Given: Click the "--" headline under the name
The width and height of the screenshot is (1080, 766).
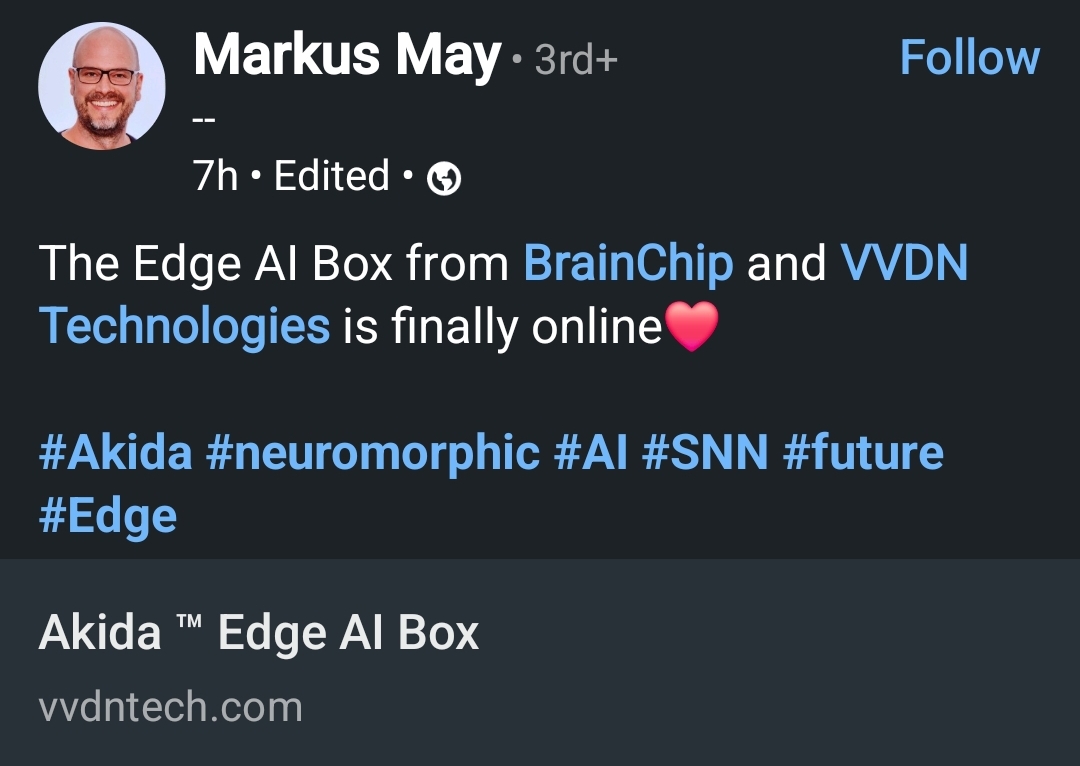Looking at the screenshot, I should pos(204,120).
